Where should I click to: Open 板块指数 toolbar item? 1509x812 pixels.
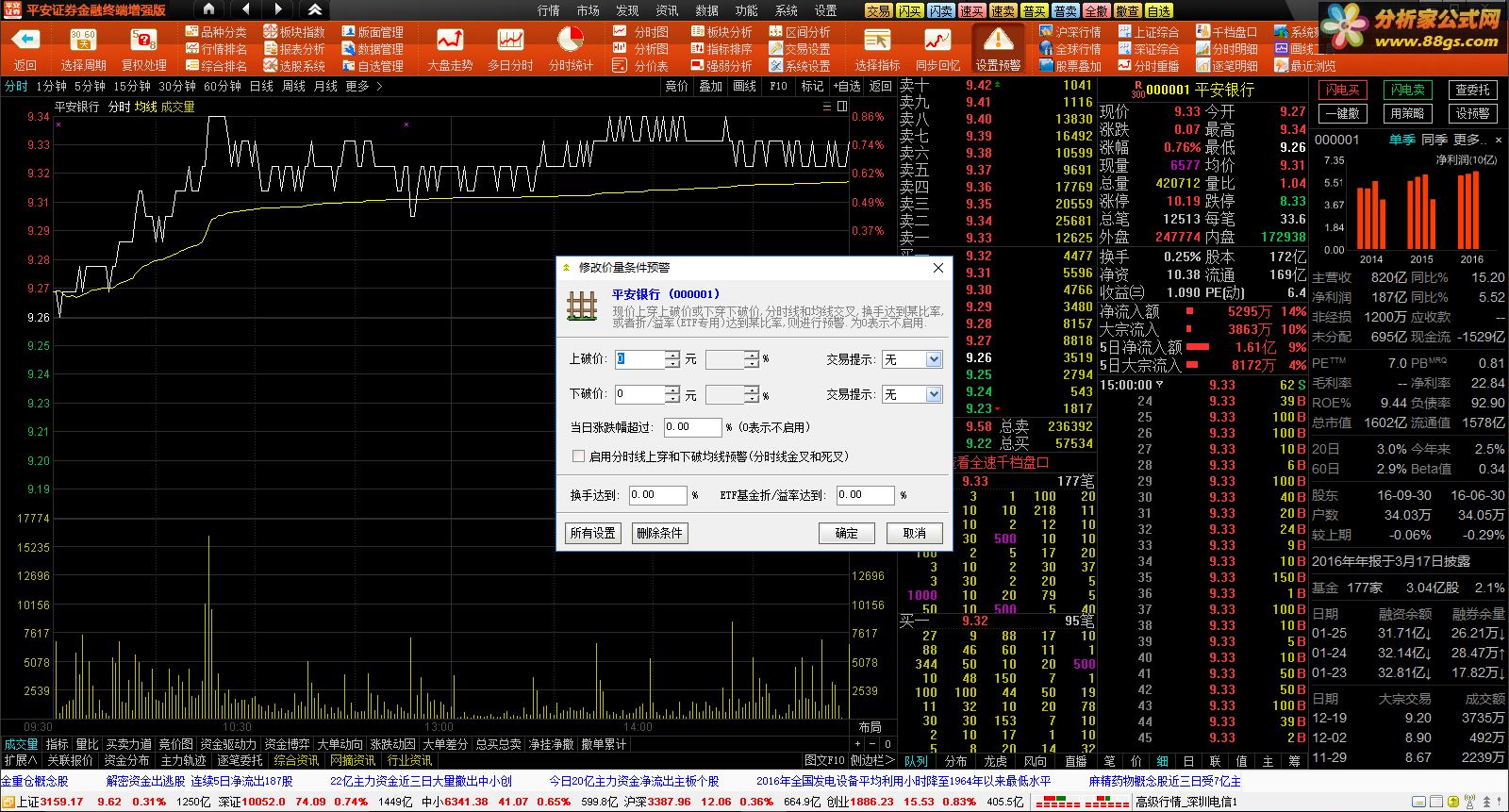(x=294, y=32)
